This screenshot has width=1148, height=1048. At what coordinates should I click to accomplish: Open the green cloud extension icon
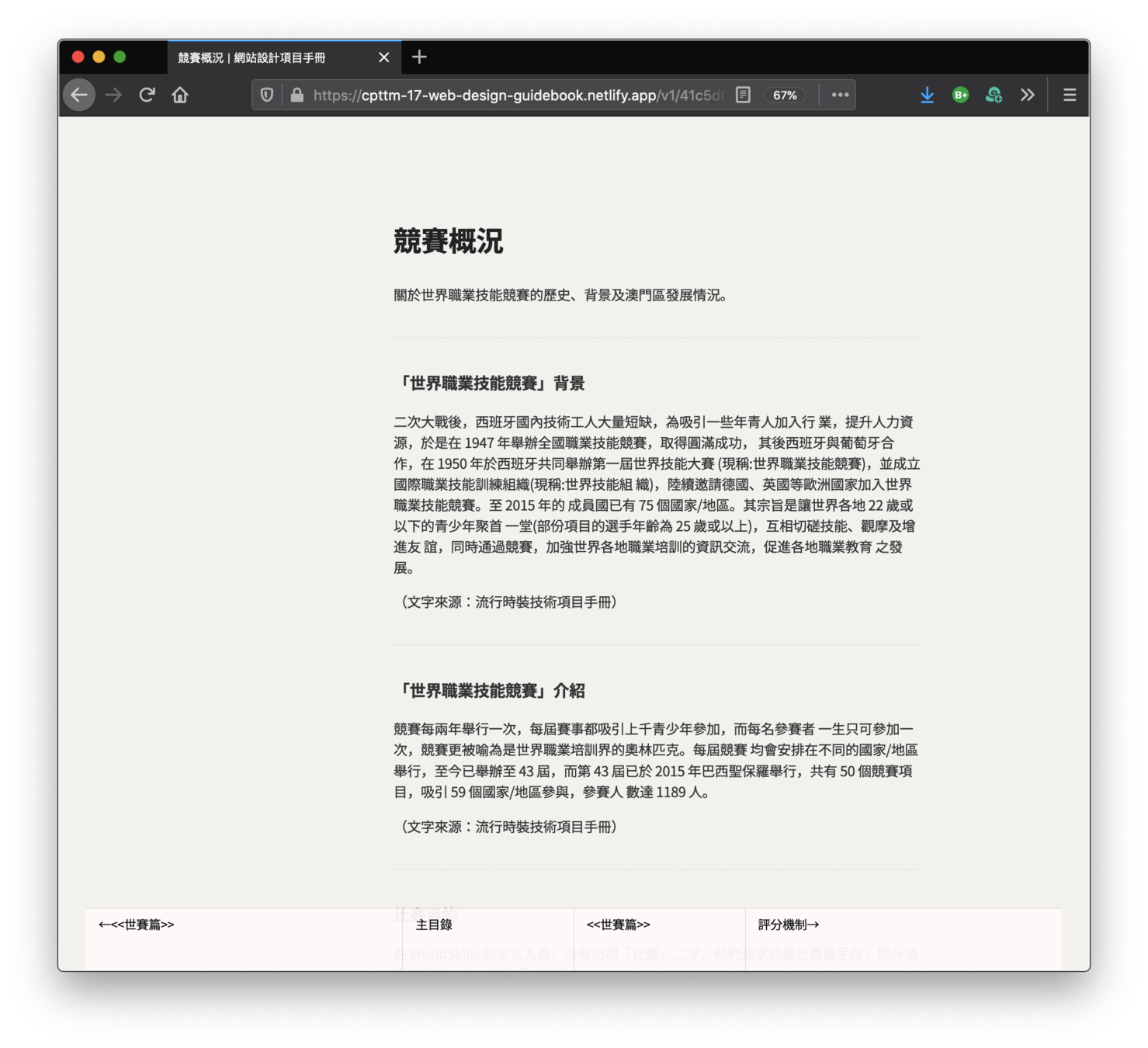pyautogui.click(x=994, y=95)
